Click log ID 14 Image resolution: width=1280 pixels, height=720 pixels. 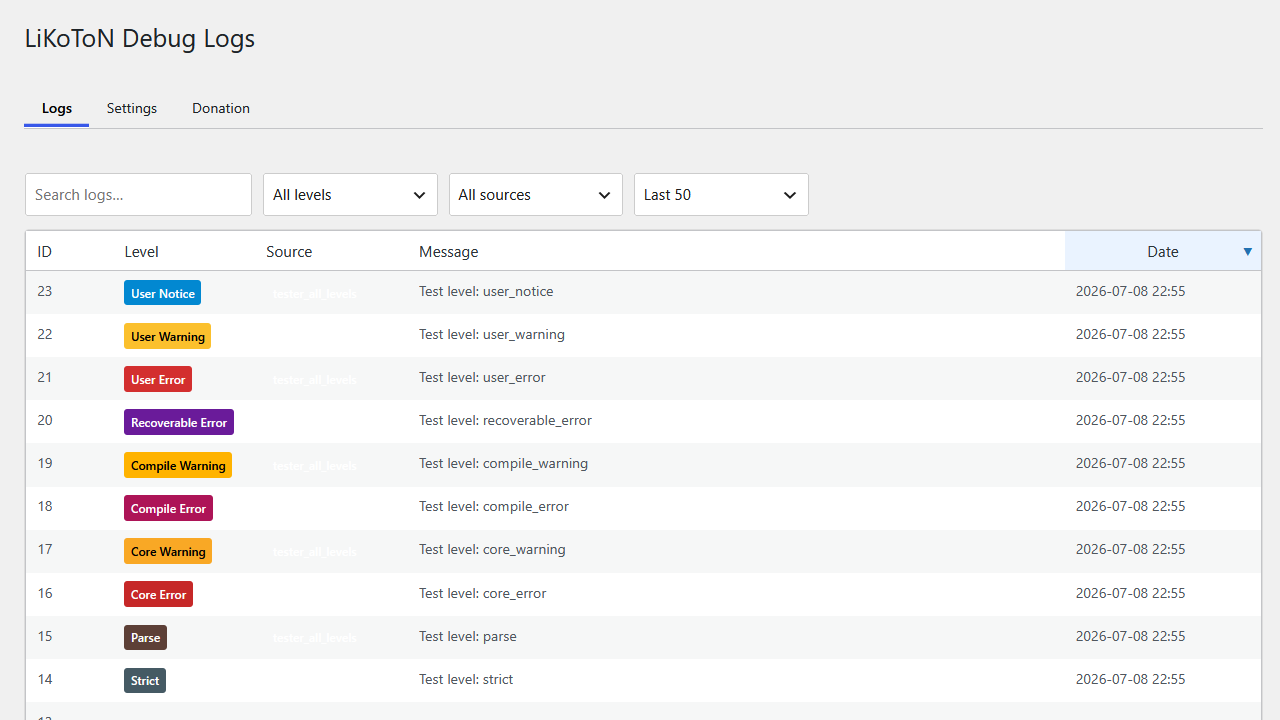pyautogui.click(x=45, y=680)
